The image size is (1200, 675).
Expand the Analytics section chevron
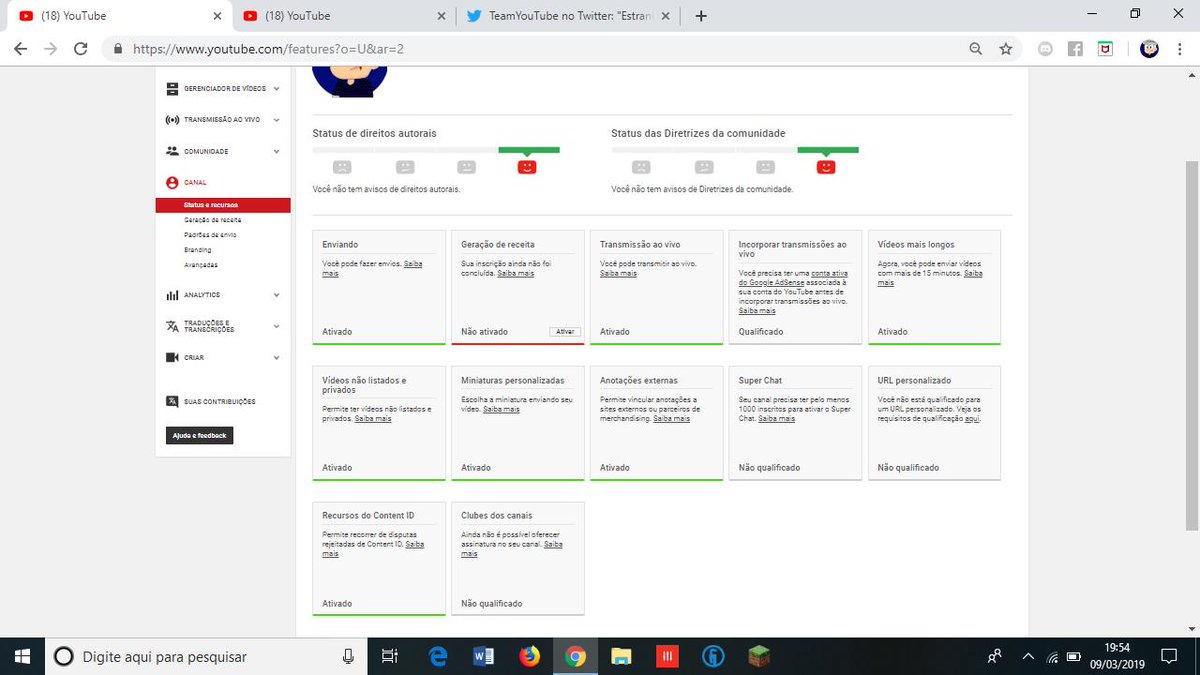(x=276, y=295)
